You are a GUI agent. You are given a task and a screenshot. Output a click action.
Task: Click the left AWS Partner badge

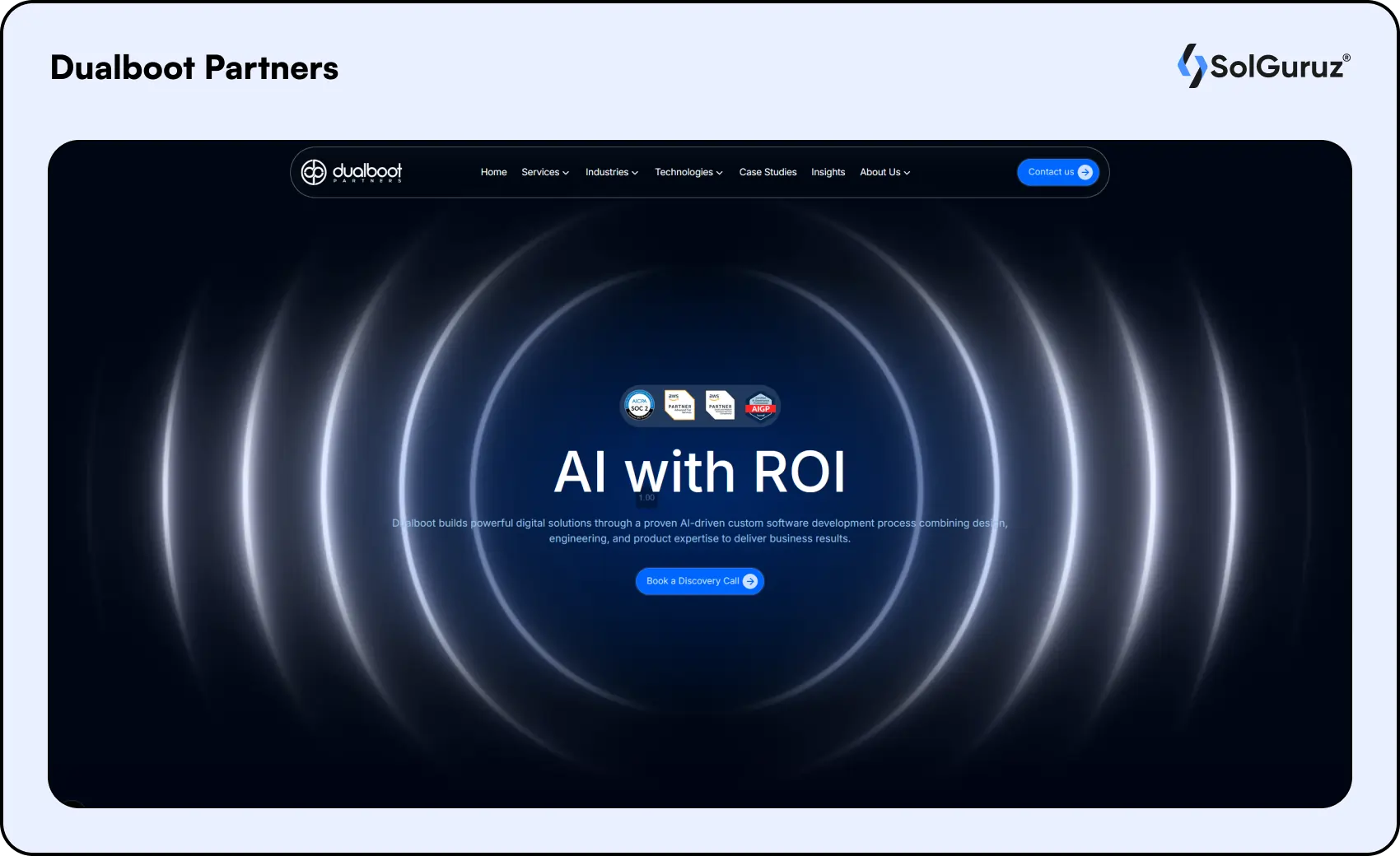[x=679, y=406]
